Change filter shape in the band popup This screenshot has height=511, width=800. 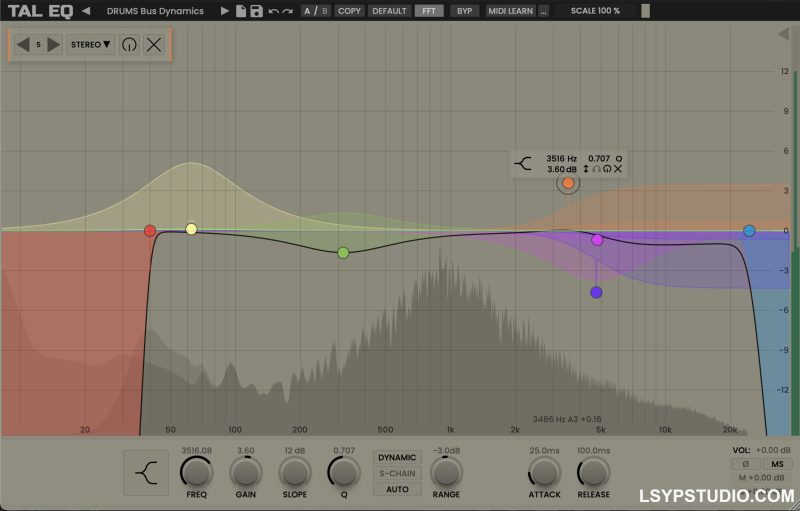[523, 164]
